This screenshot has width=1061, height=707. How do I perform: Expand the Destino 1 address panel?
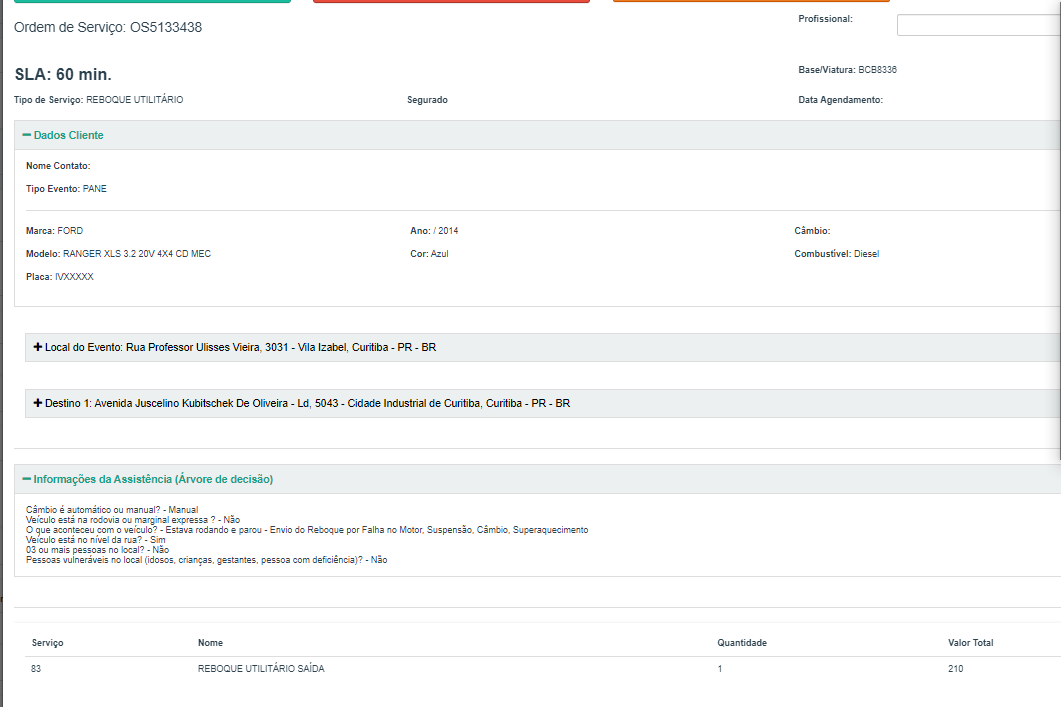point(302,403)
